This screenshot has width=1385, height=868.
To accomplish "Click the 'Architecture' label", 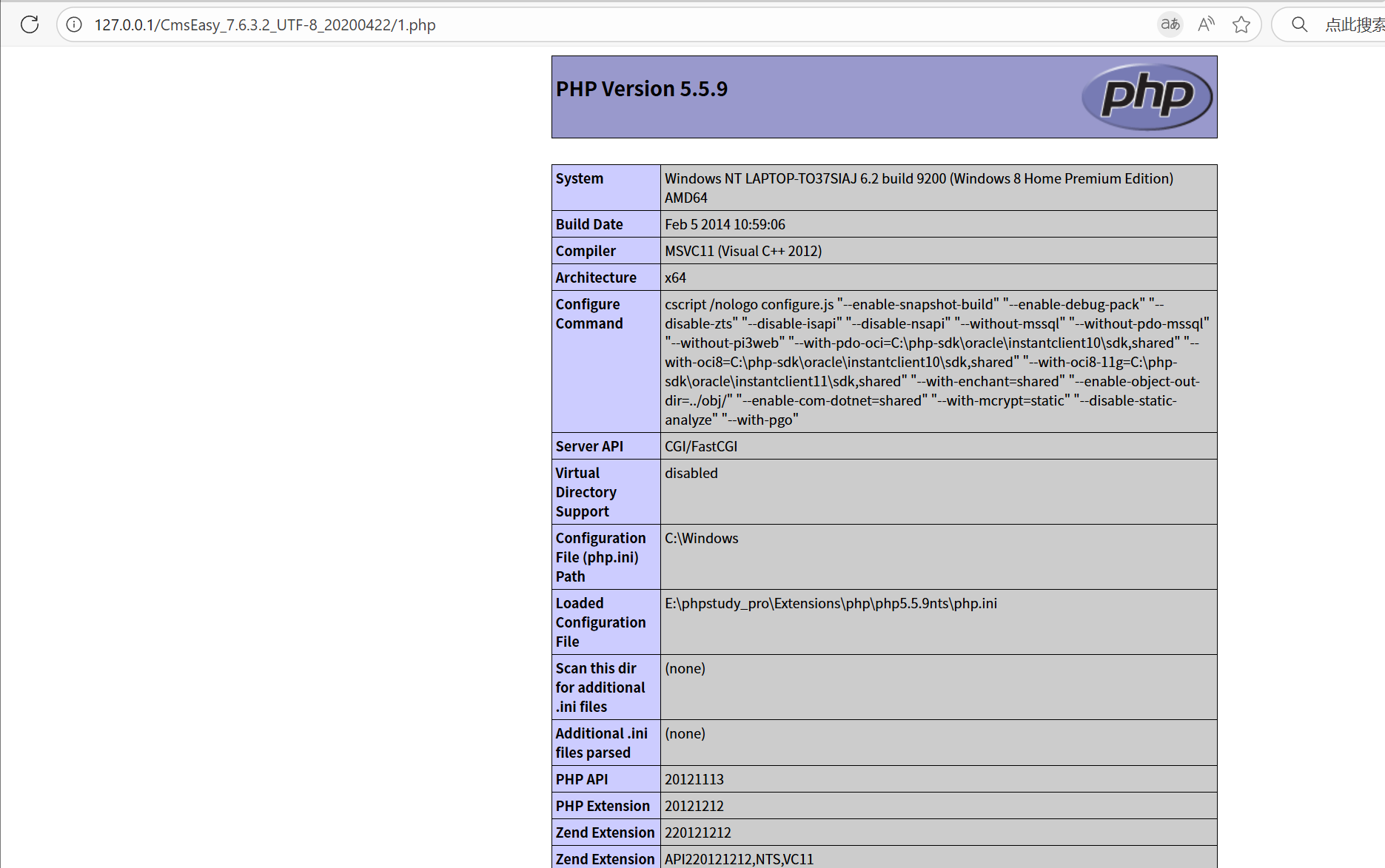I will (x=596, y=277).
